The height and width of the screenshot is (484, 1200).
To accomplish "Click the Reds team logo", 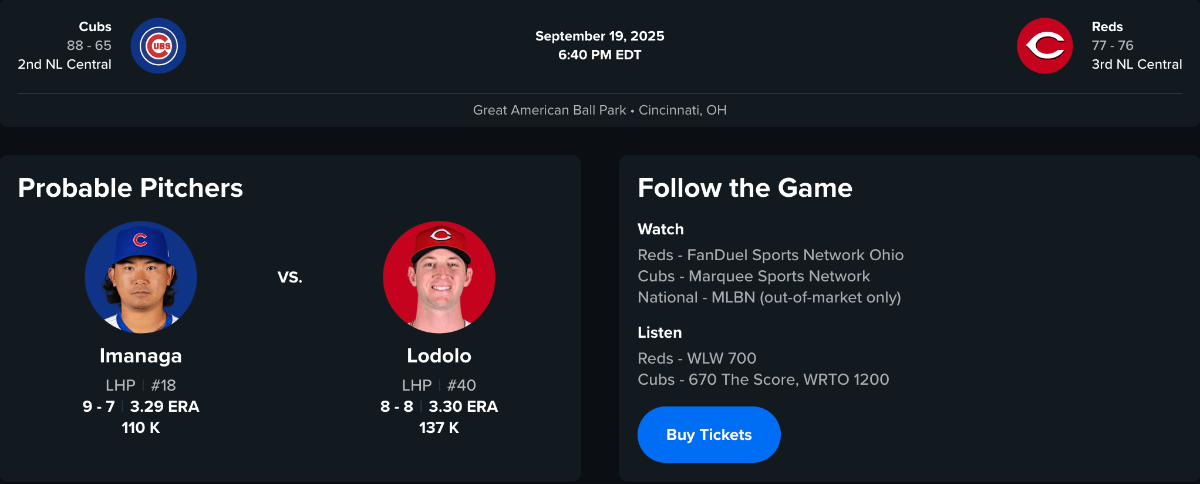I will point(1044,46).
